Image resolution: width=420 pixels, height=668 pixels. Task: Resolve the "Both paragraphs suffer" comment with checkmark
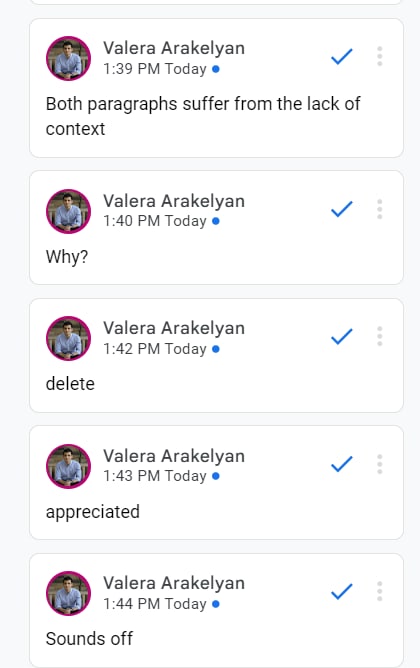(x=342, y=56)
